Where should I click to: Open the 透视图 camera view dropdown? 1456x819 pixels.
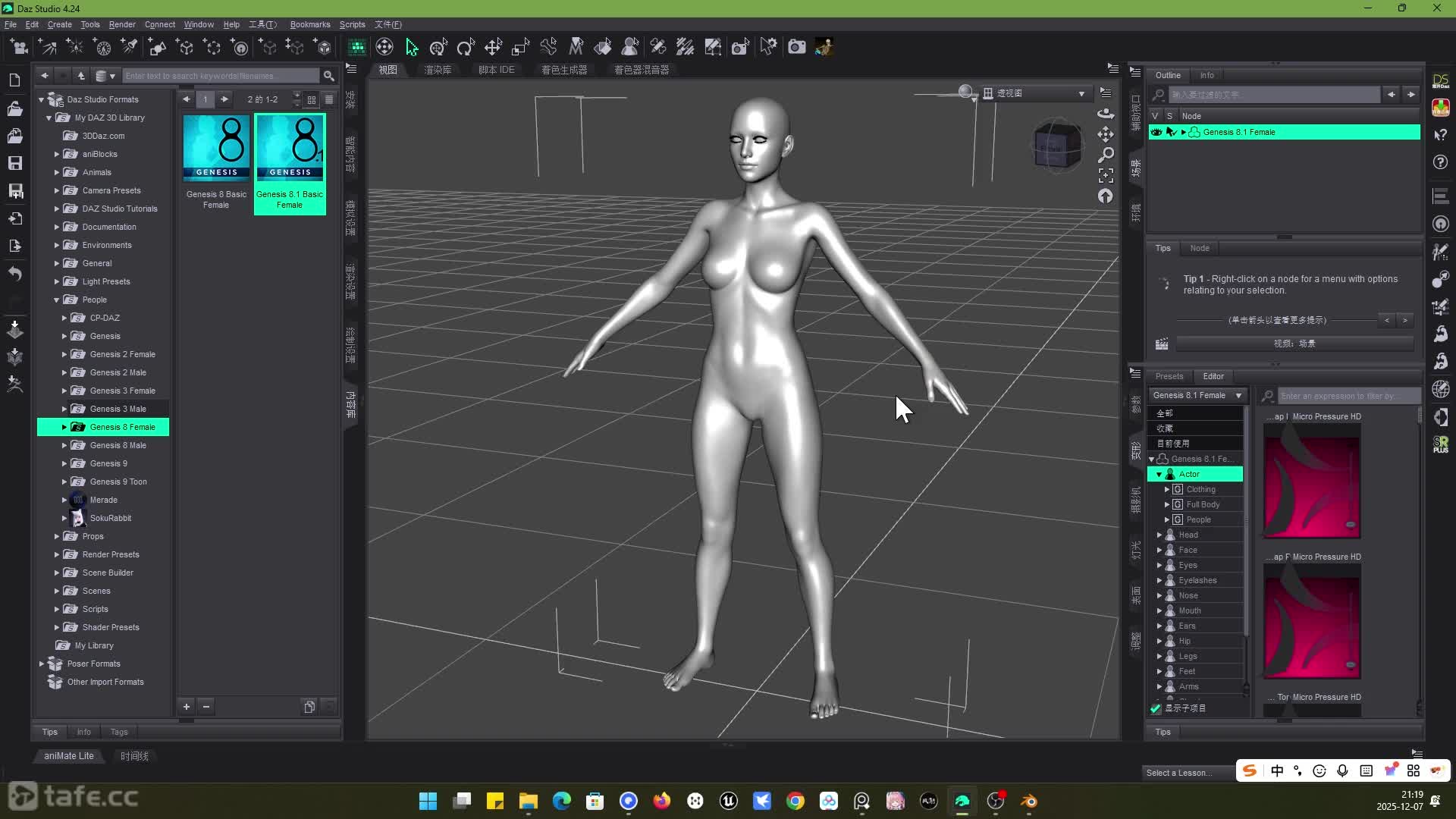tap(1081, 93)
